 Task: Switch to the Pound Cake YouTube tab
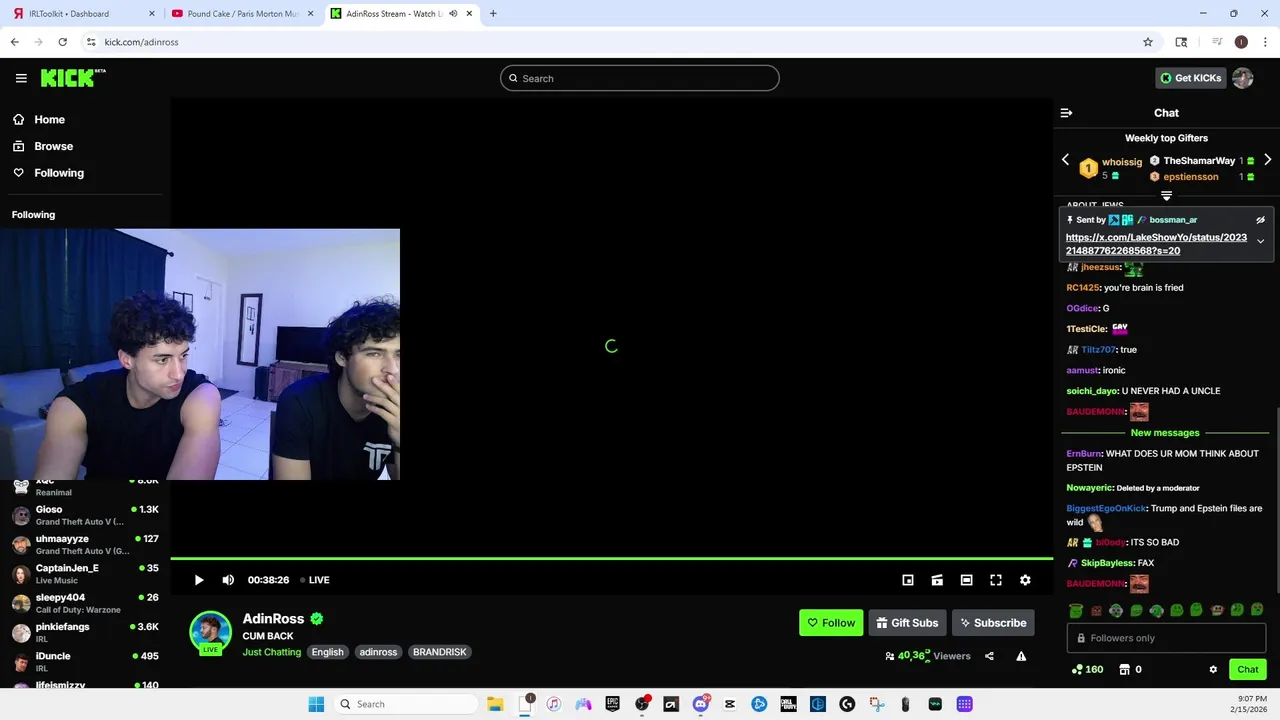[x=240, y=14]
